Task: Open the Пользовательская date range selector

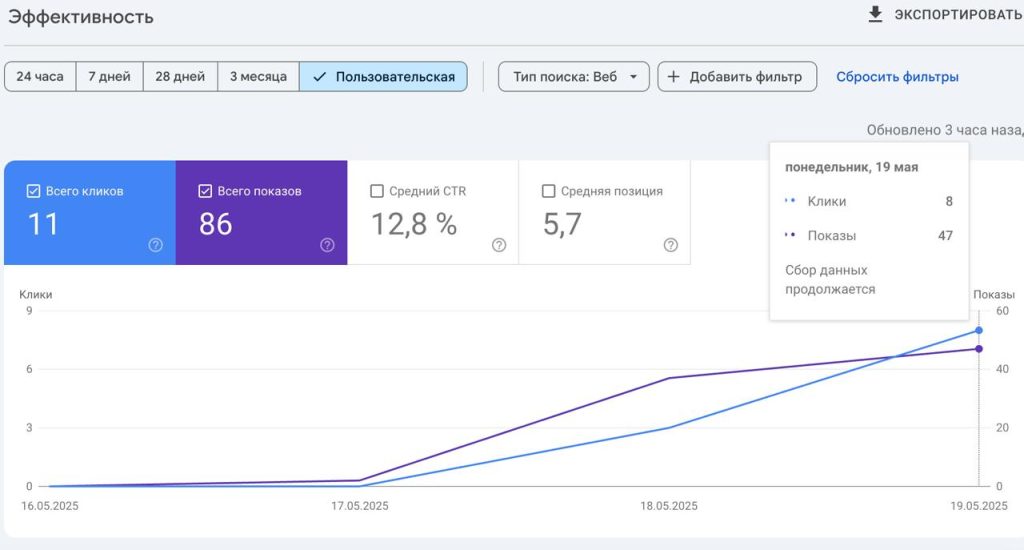Action: (x=383, y=76)
